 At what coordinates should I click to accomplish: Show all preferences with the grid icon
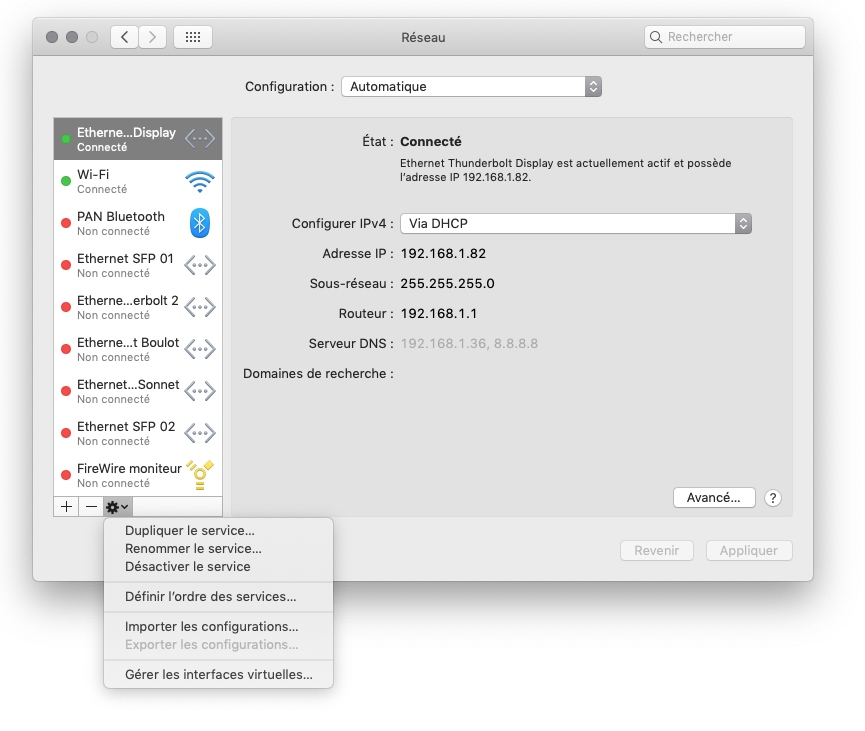click(x=193, y=37)
